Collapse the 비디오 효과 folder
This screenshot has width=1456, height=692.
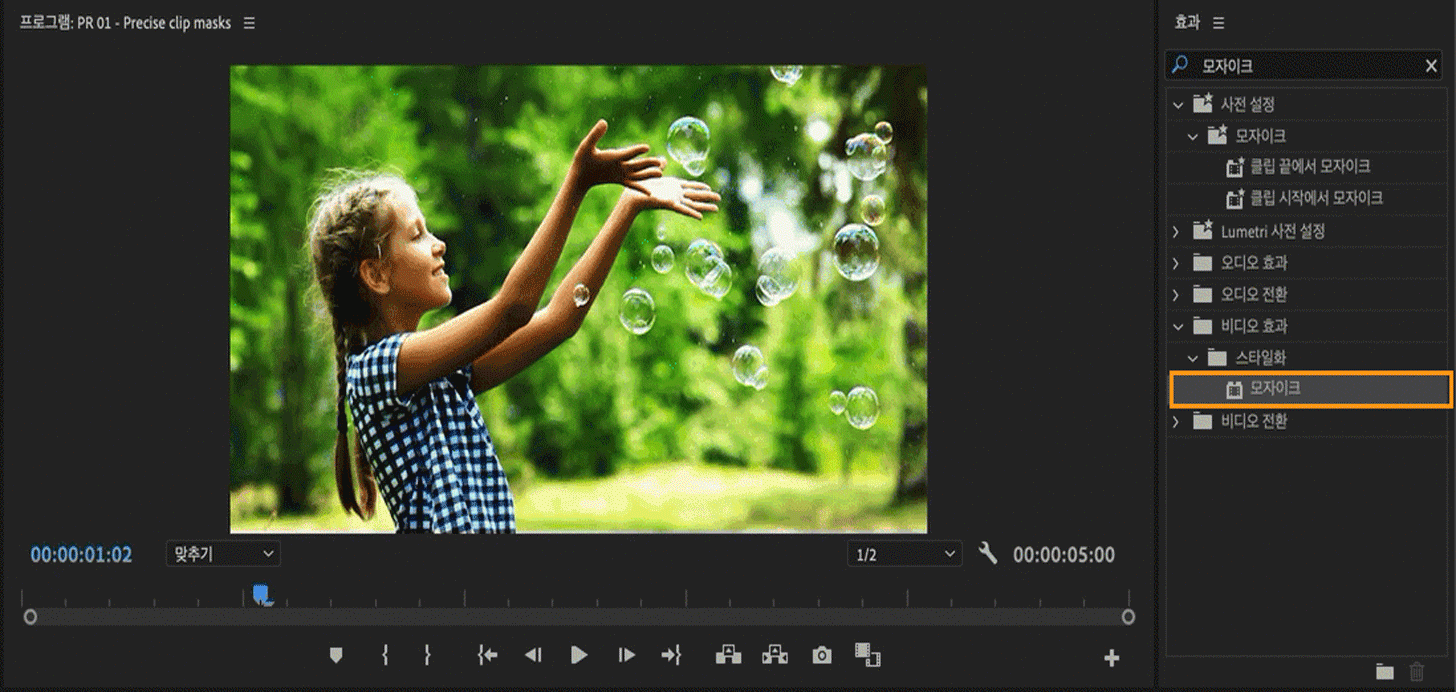click(x=1178, y=326)
